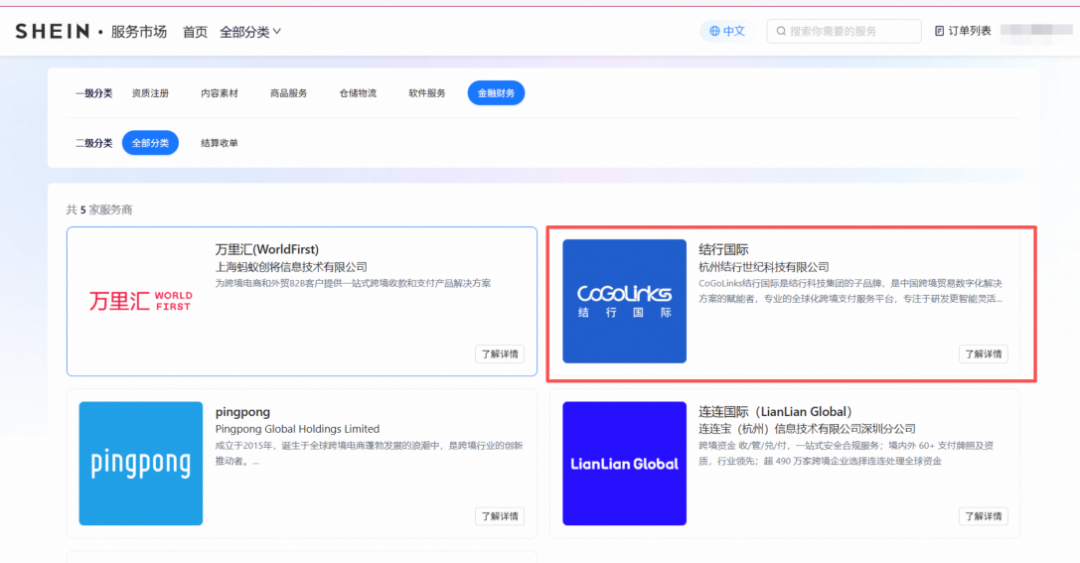Click Pingpong Global Holdings Limited text
The image size is (1080, 563).
pyautogui.click(x=298, y=429)
